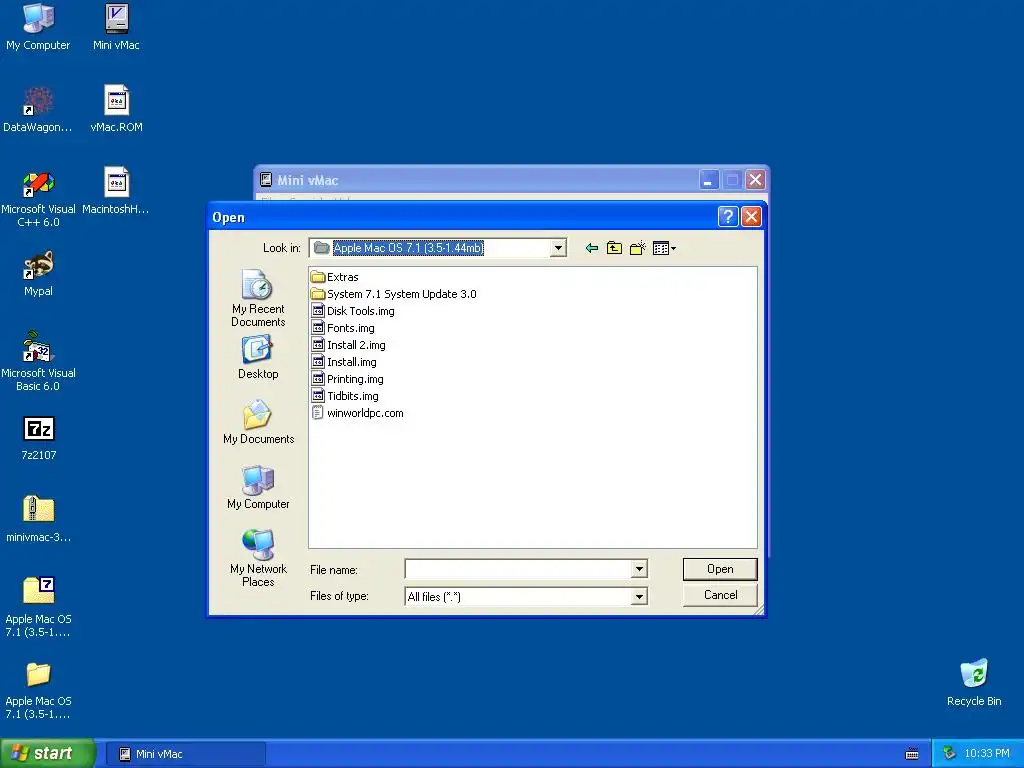Screen dimensions: 1024x768
Task: Go to Desktop in places bar
Action: (x=258, y=357)
